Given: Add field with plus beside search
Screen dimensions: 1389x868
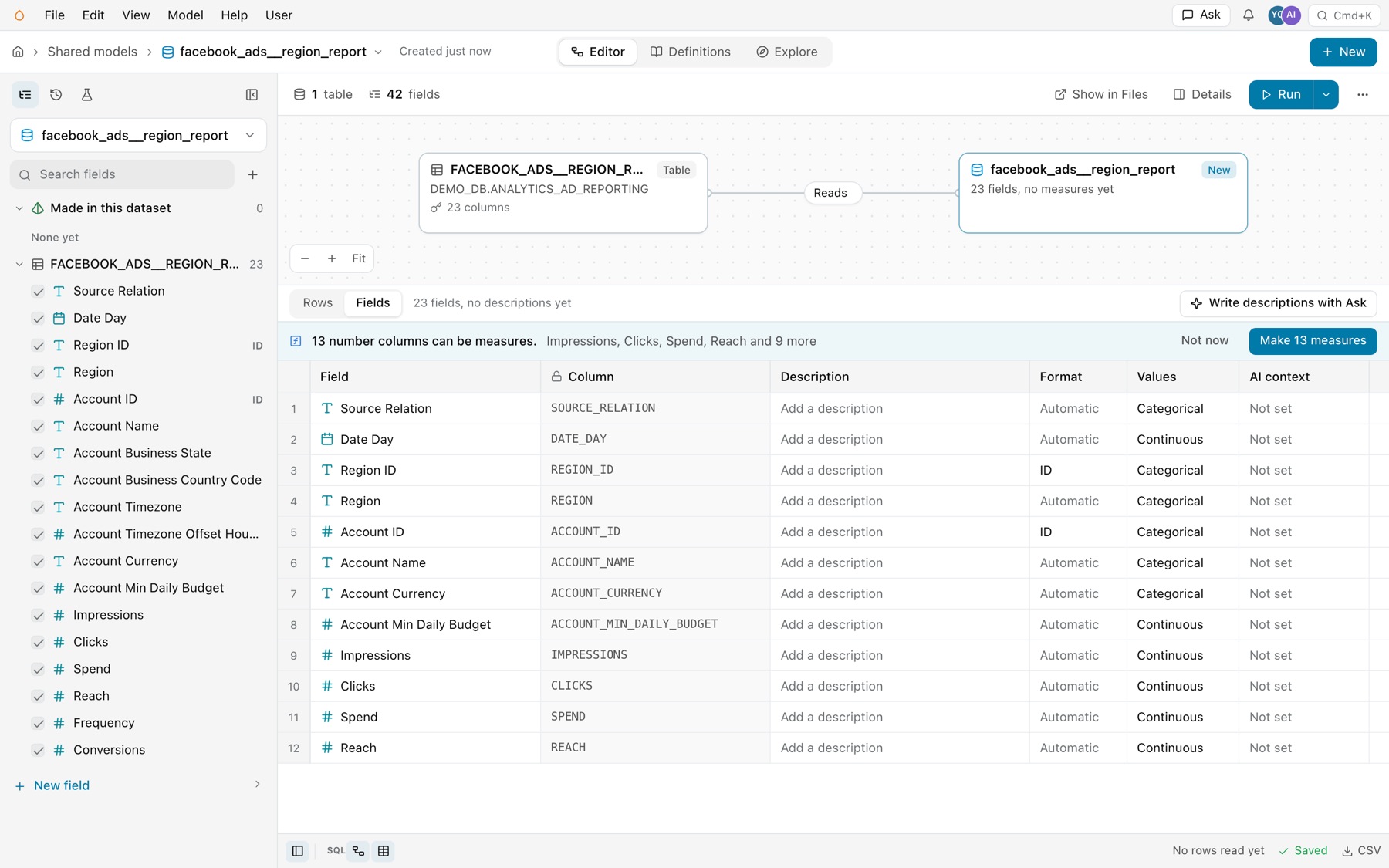Looking at the screenshot, I should [252, 174].
